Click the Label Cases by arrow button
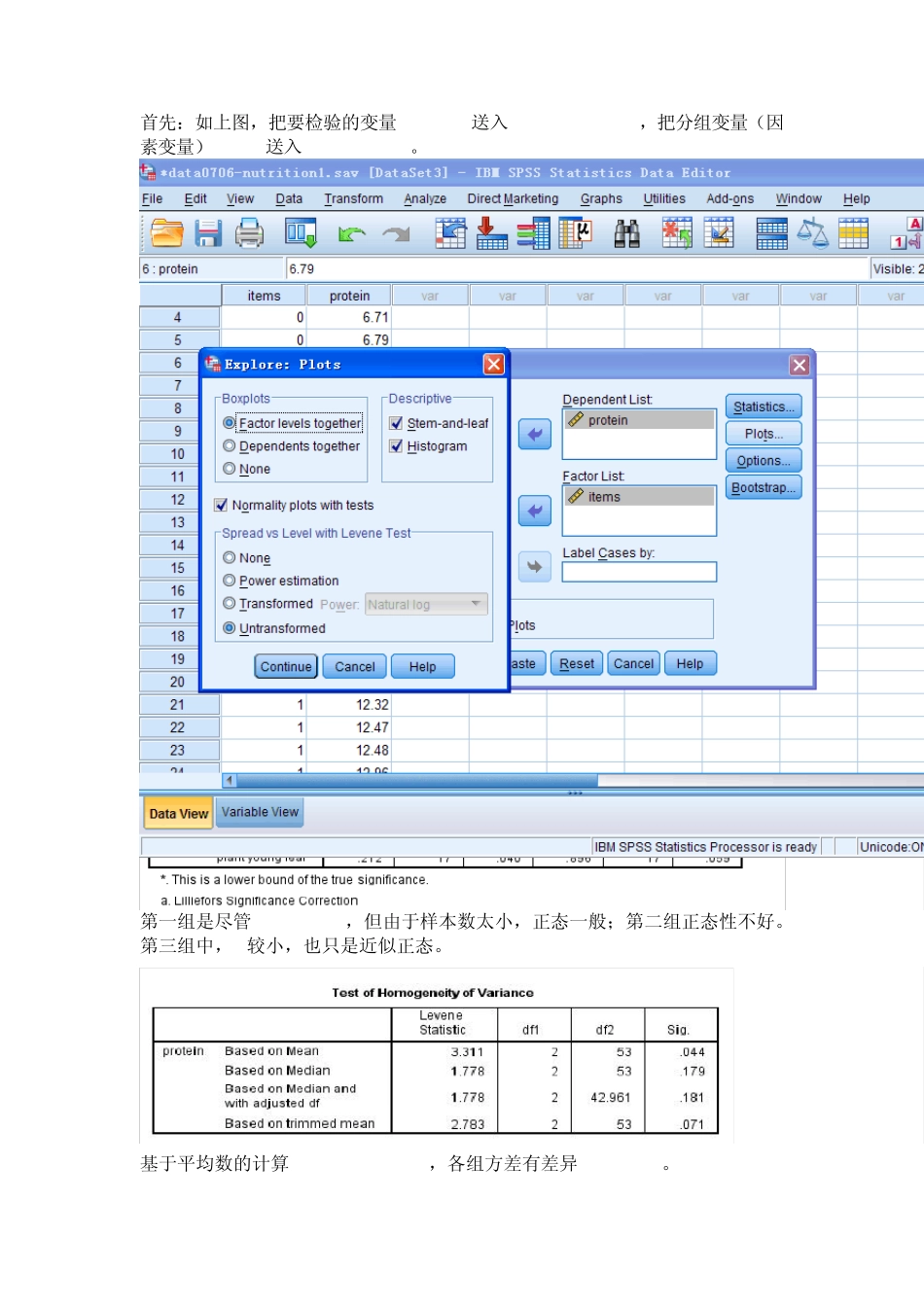The image size is (924, 1307). (535, 566)
